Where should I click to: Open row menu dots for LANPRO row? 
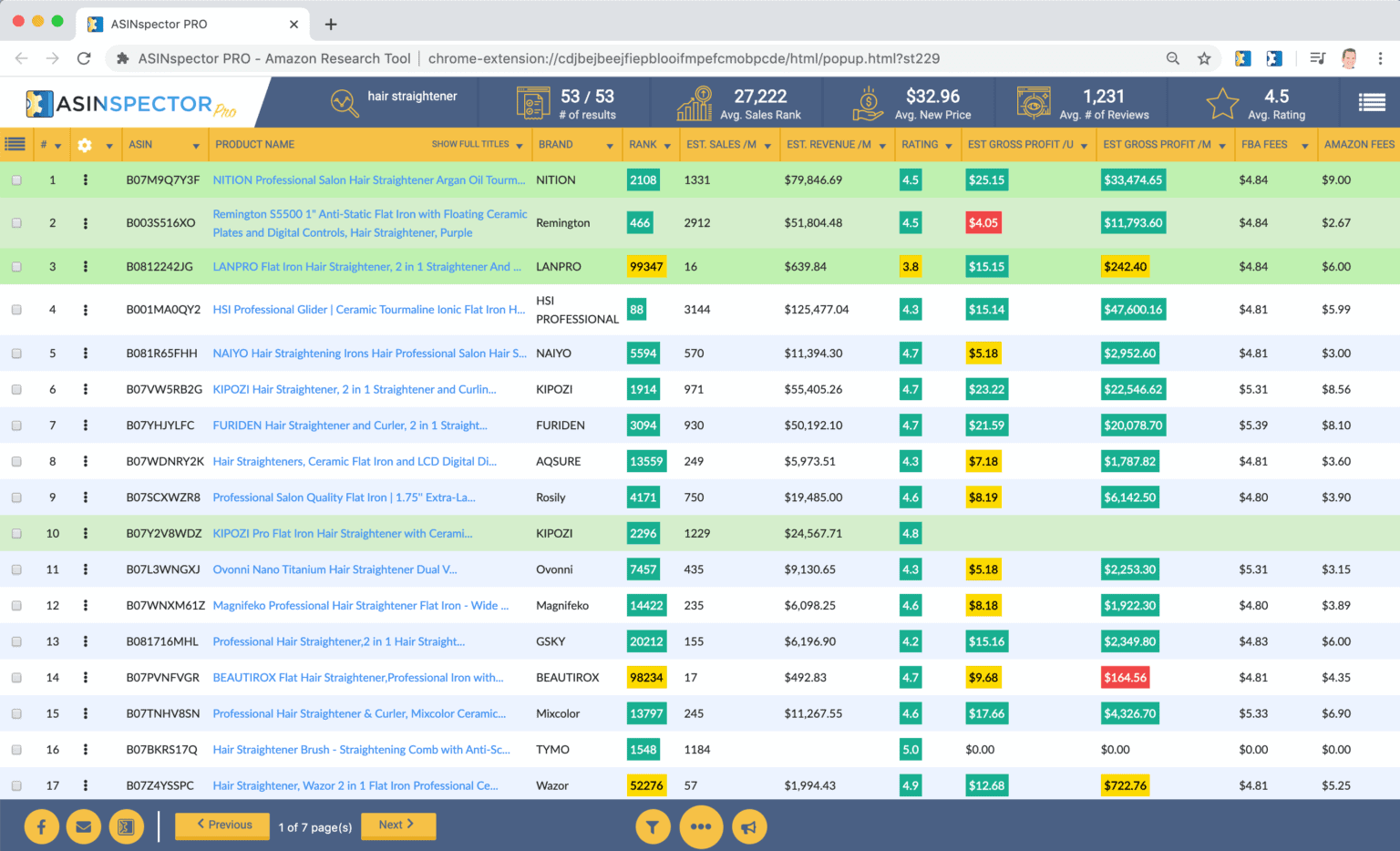(x=86, y=267)
